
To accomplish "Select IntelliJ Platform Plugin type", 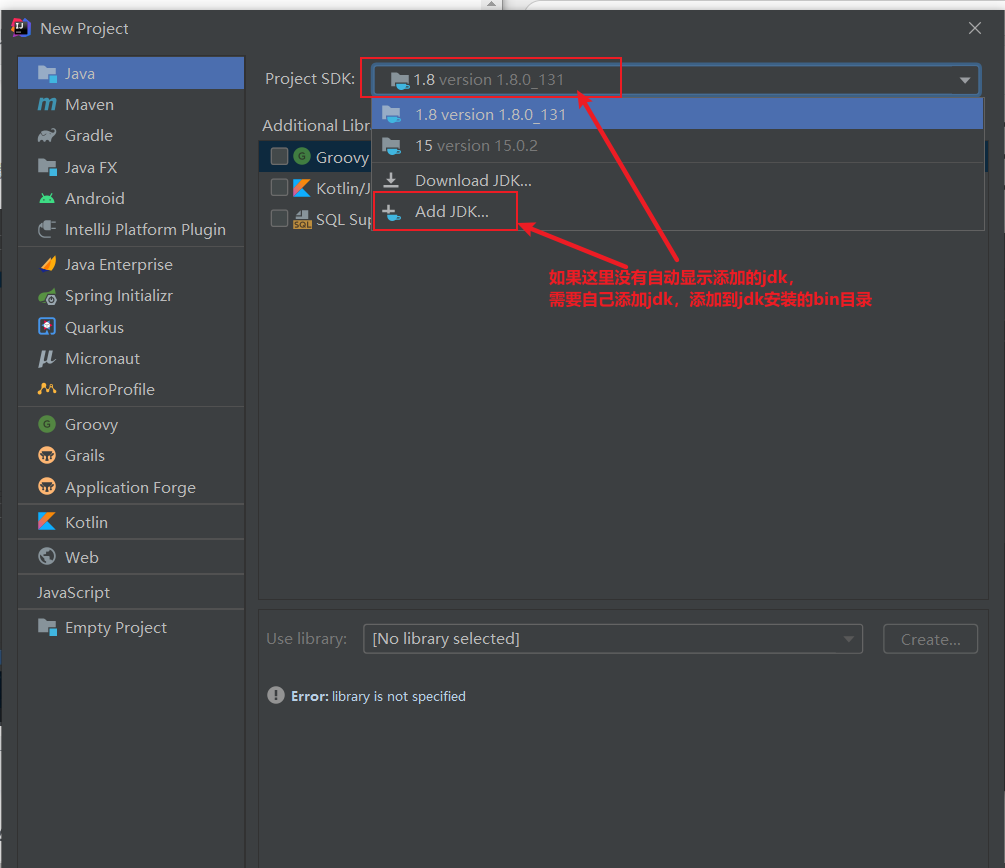I will pos(131,229).
